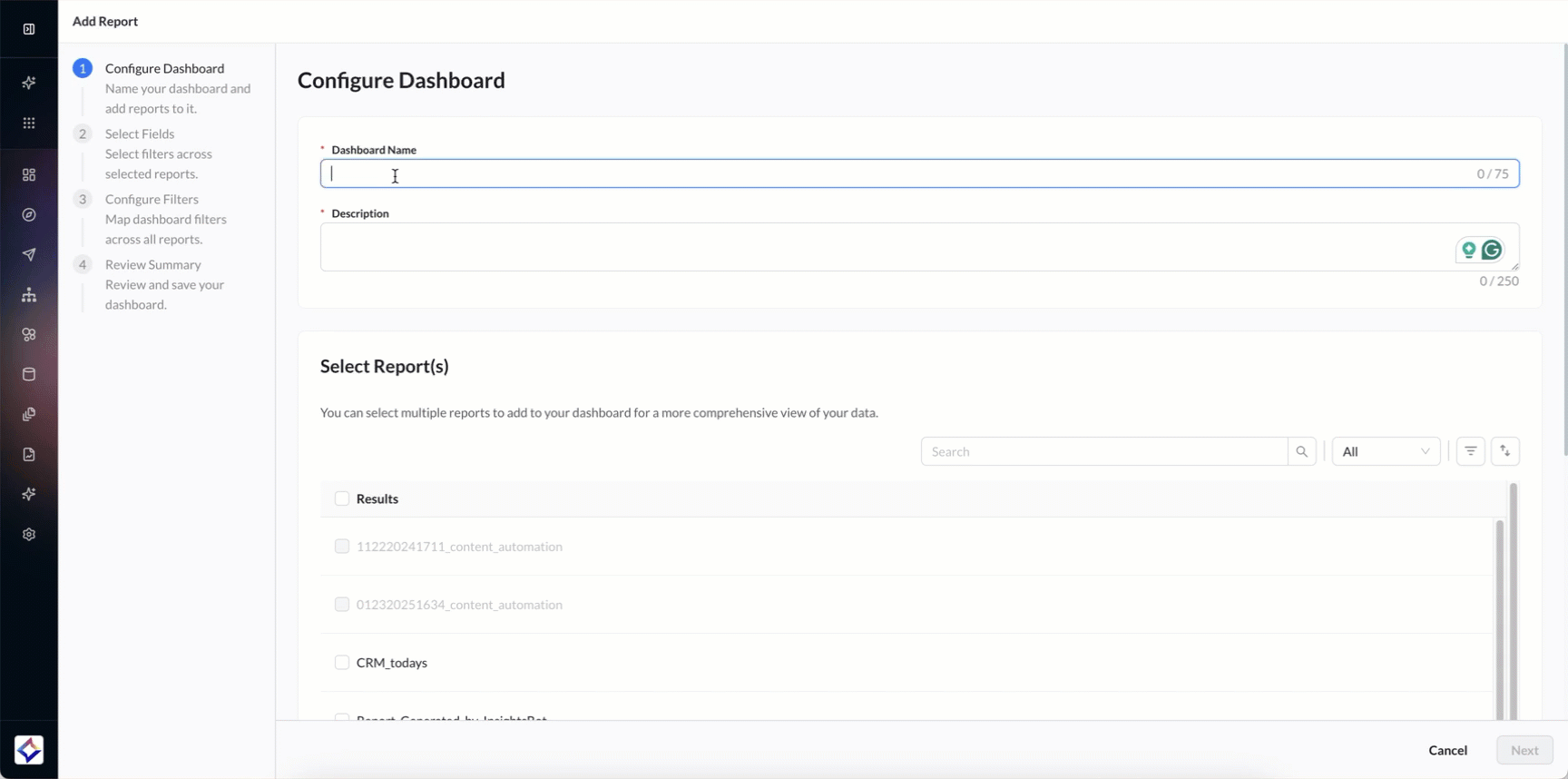This screenshot has height=779, width=1568.
Task: Click the magnifier search button
Action: 1301,451
